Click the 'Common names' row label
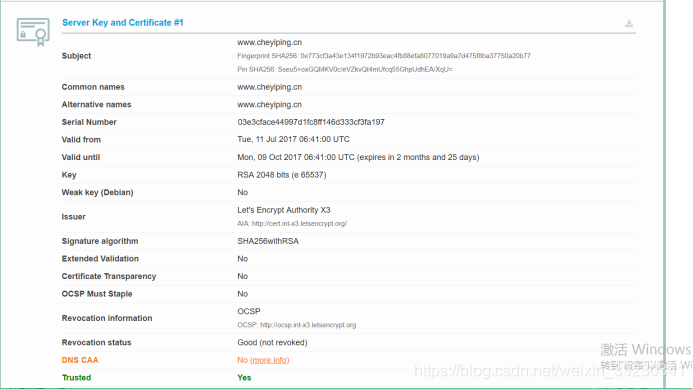The height and width of the screenshot is (389, 693). click(93, 87)
